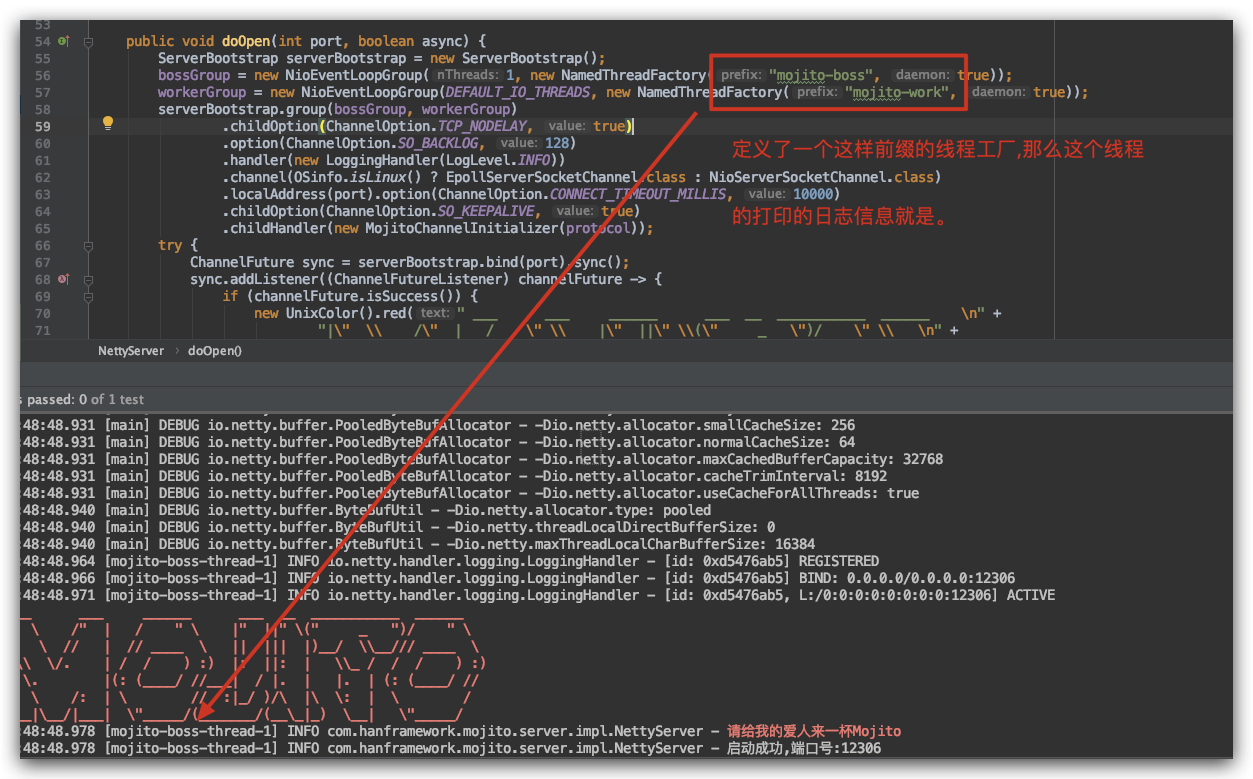The width and height of the screenshot is (1253, 779).
Task: Collapse the doOpen method fold on line 54
Action: (89, 41)
